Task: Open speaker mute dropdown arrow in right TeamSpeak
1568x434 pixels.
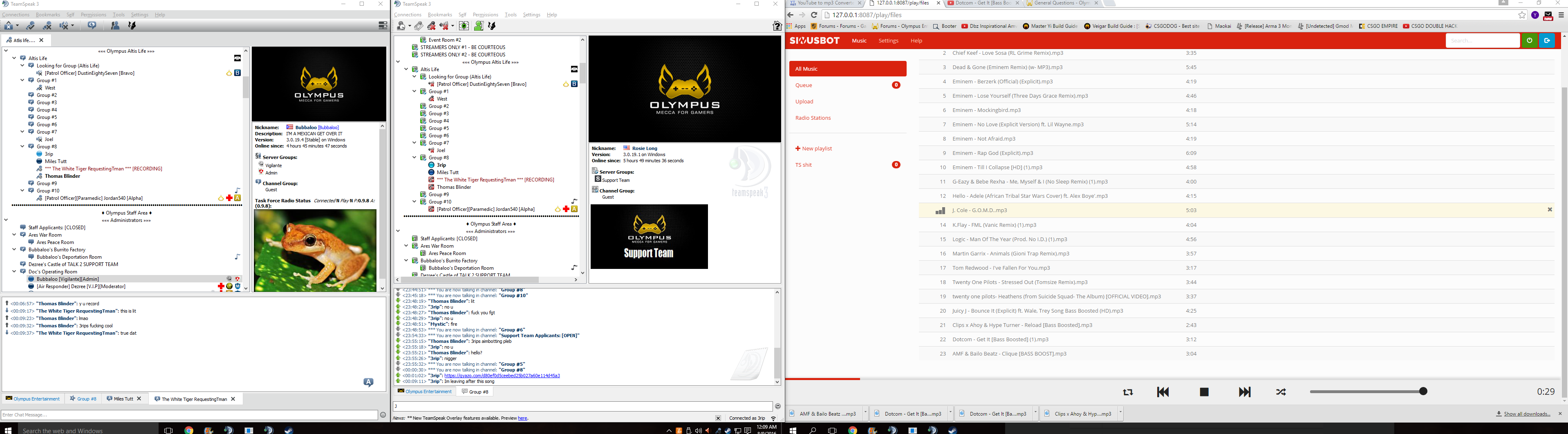Action: (453, 26)
